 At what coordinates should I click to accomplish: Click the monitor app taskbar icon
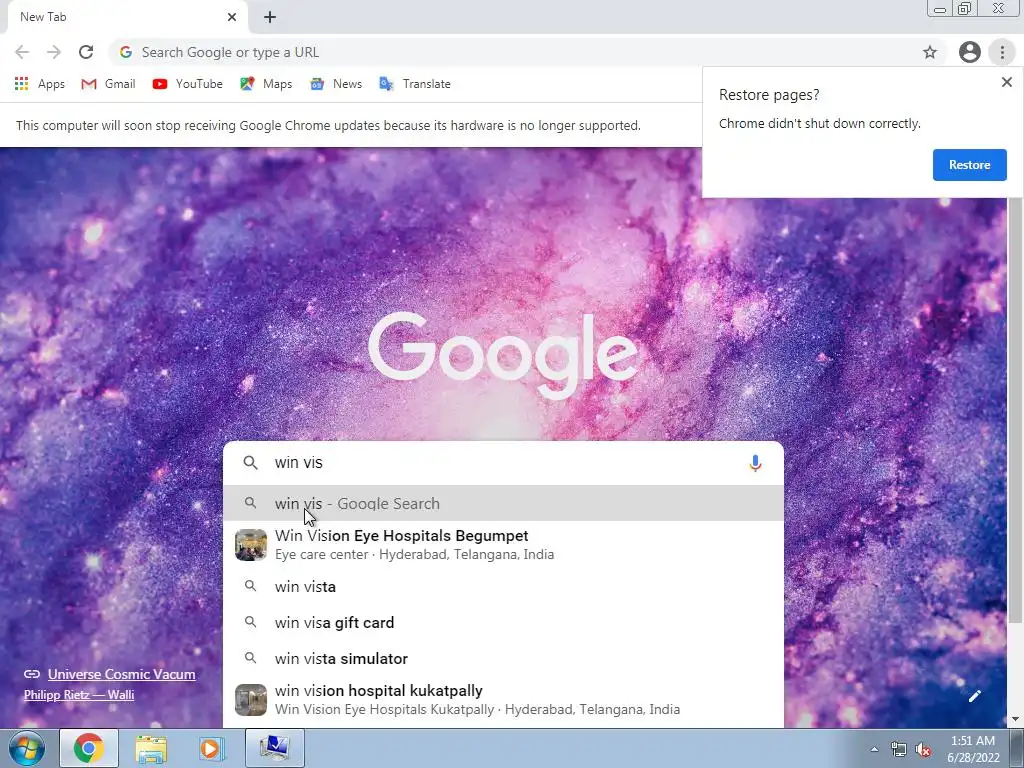(274, 748)
